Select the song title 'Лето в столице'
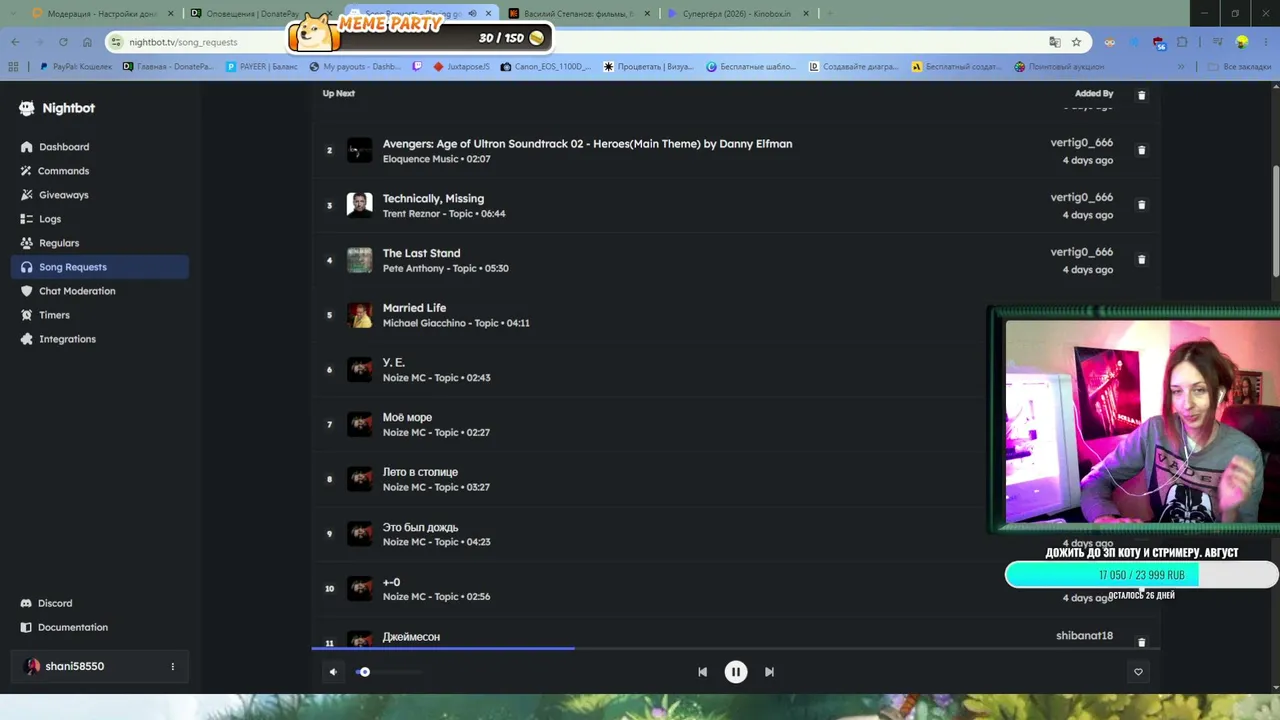Image resolution: width=1280 pixels, height=720 pixels. (420, 472)
